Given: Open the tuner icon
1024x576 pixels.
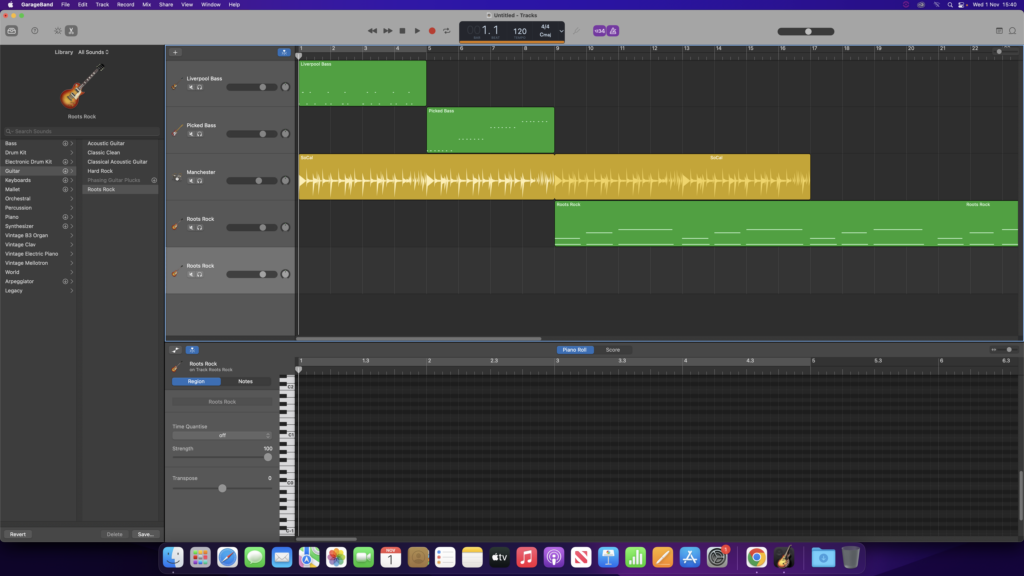Looking at the screenshot, I should click(576, 31).
